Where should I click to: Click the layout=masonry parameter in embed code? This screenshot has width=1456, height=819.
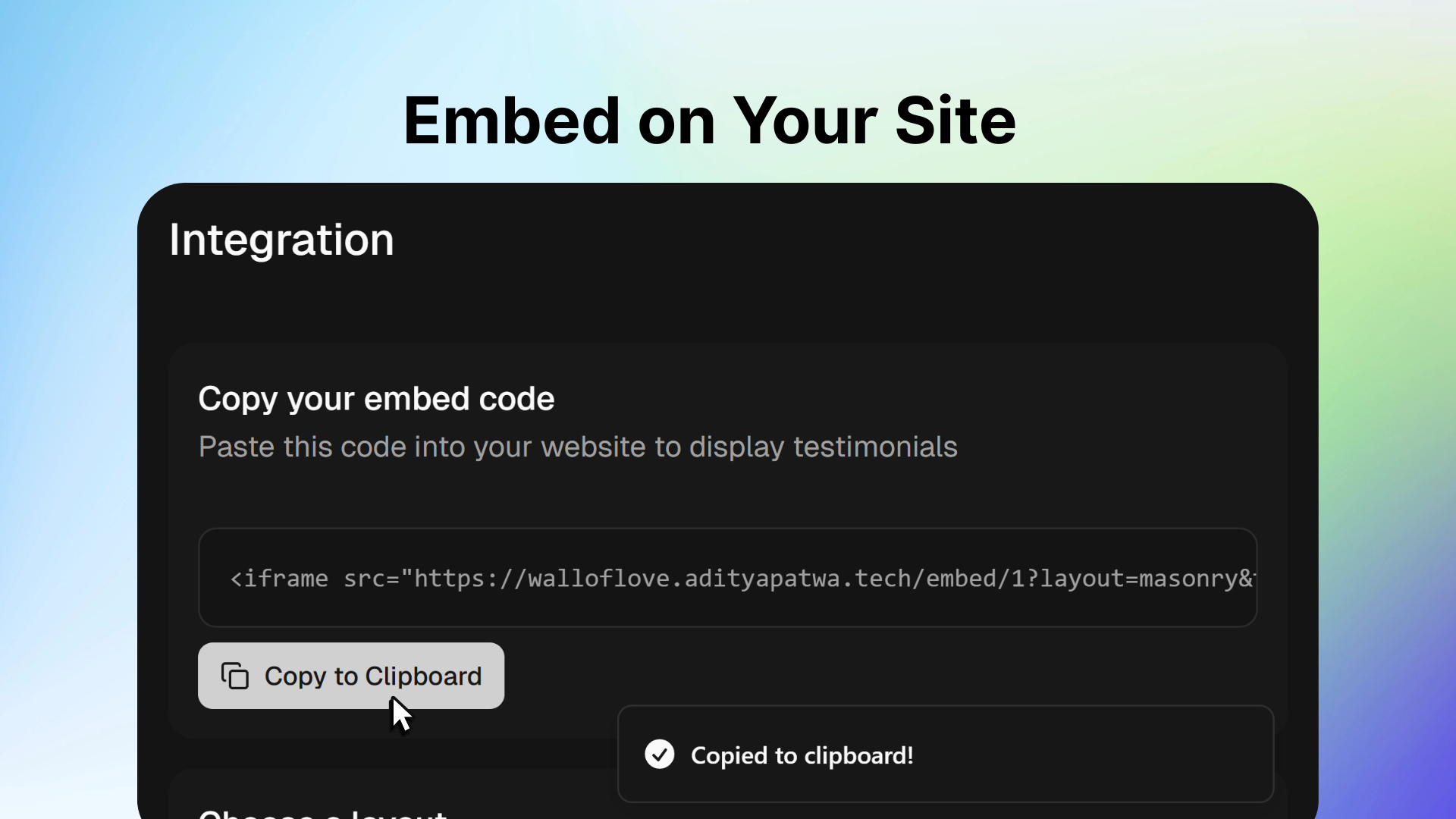coord(1138,579)
